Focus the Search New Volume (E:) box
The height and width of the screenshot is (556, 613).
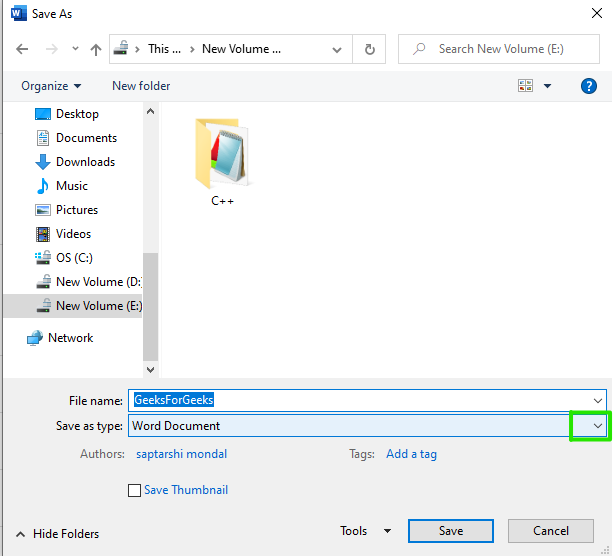(499, 49)
